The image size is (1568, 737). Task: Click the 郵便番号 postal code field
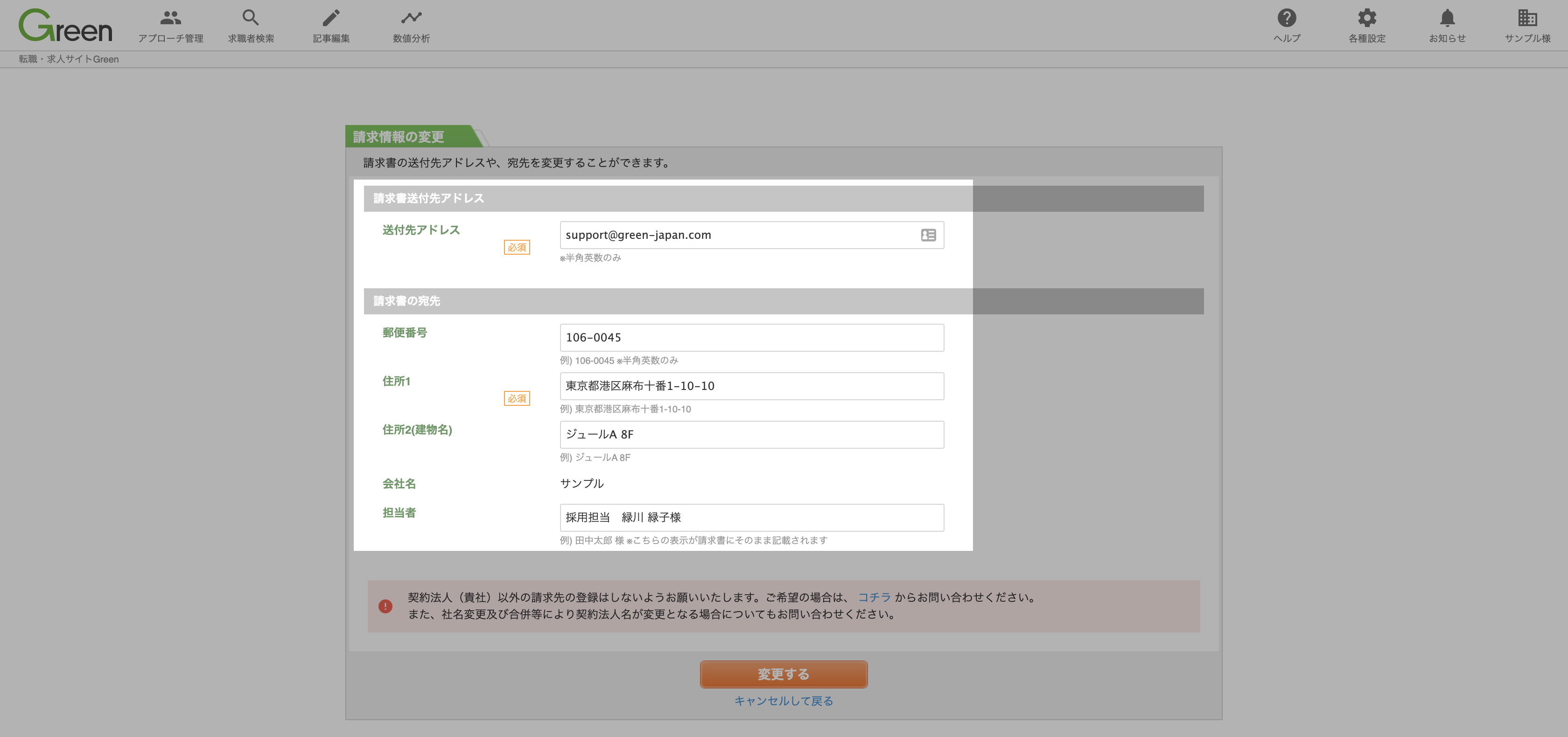[x=752, y=338]
